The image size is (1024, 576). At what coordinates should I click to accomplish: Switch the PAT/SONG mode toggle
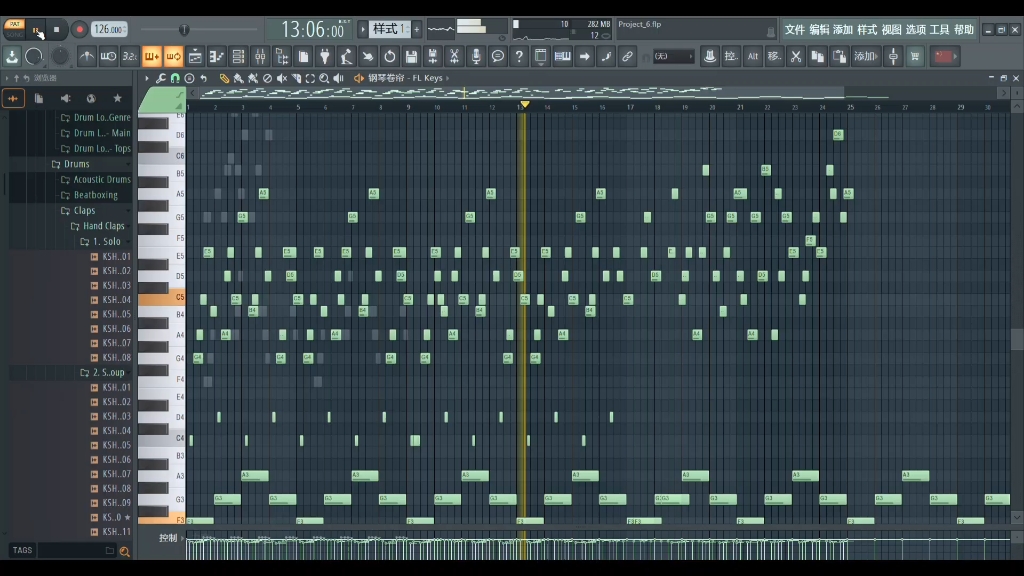[x=14, y=29]
